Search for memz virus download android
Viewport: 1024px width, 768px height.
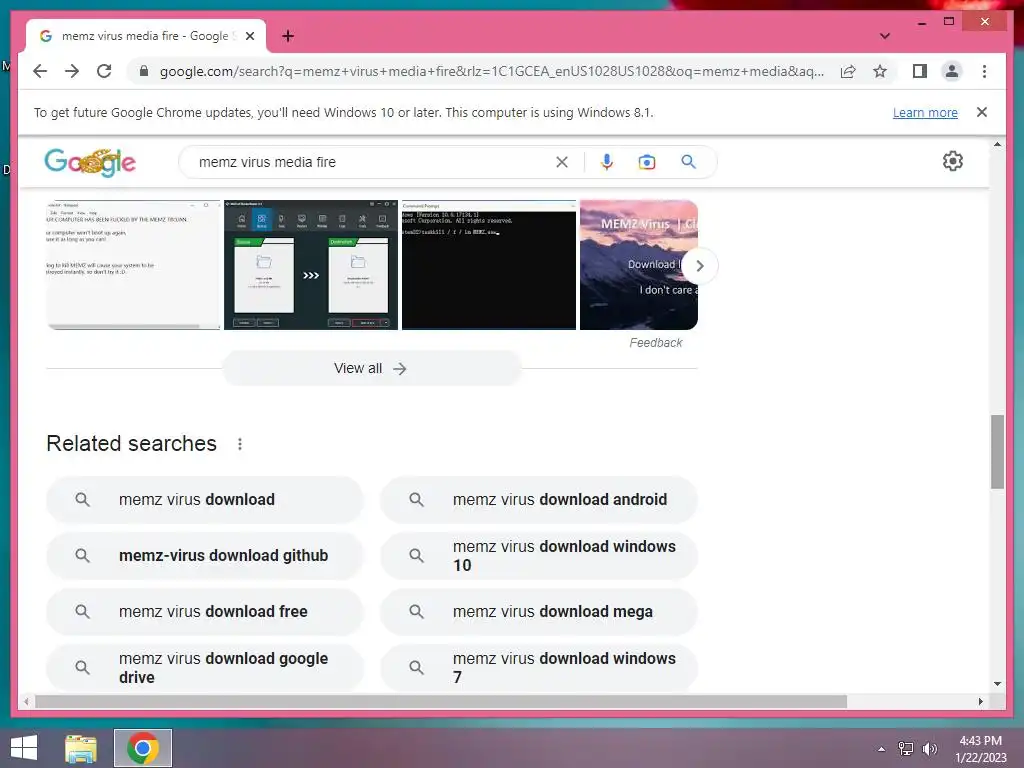(539, 500)
